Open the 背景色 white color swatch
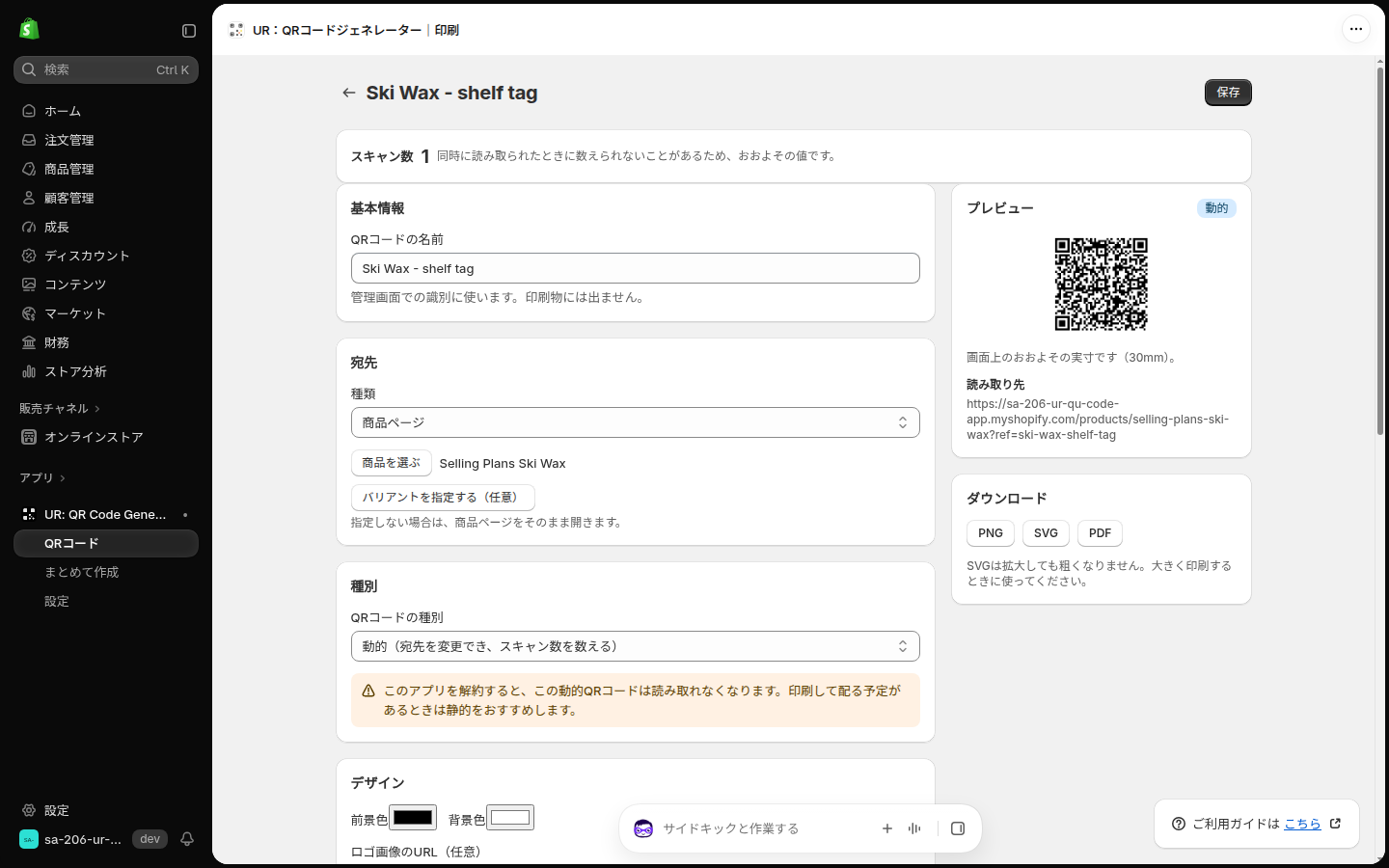 pyautogui.click(x=510, y=818)
